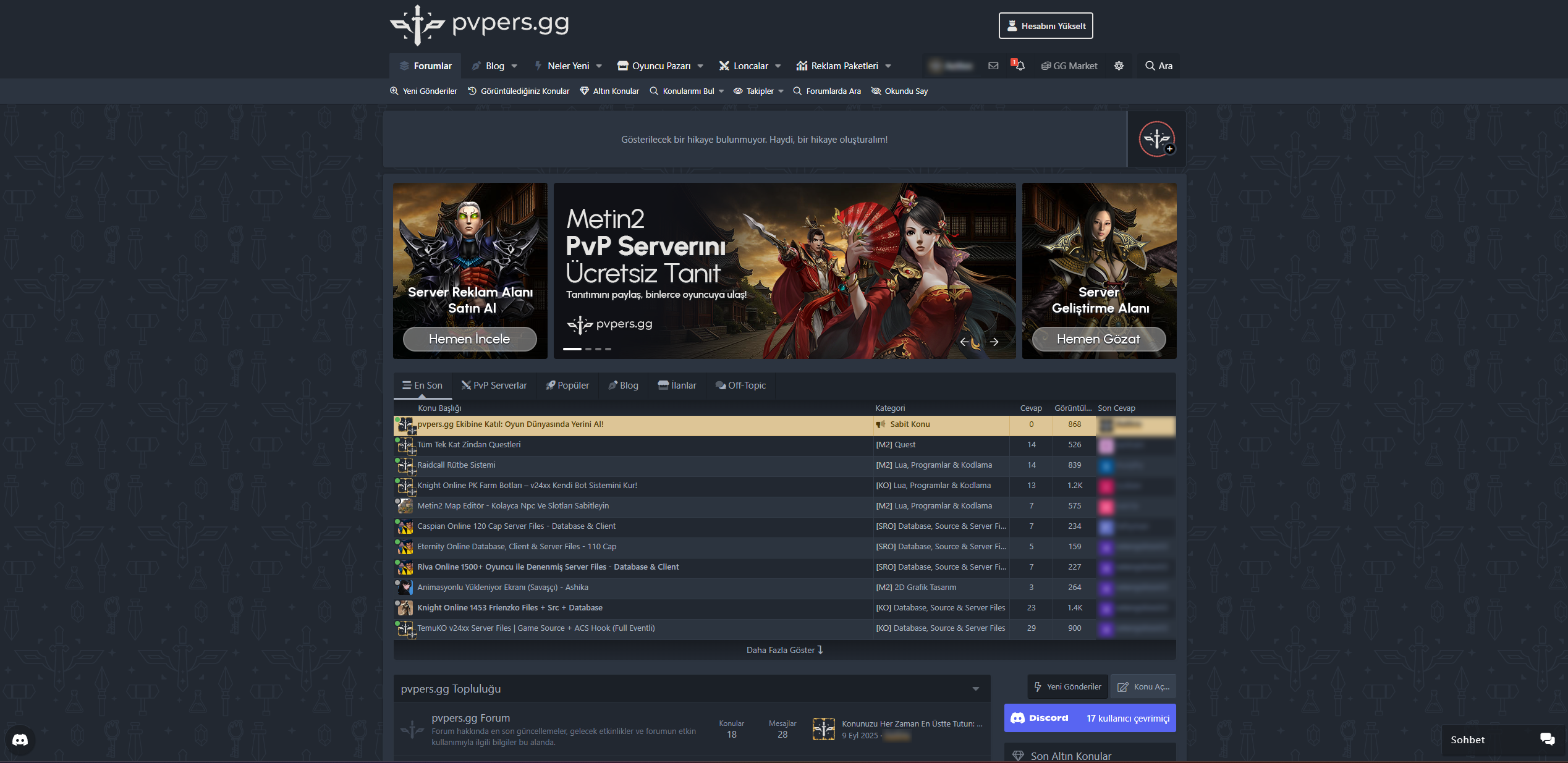Click avatar beside Metin2 Map Editör topic
This screenshot has width=1568, height=763.
(x=405, y=506)
